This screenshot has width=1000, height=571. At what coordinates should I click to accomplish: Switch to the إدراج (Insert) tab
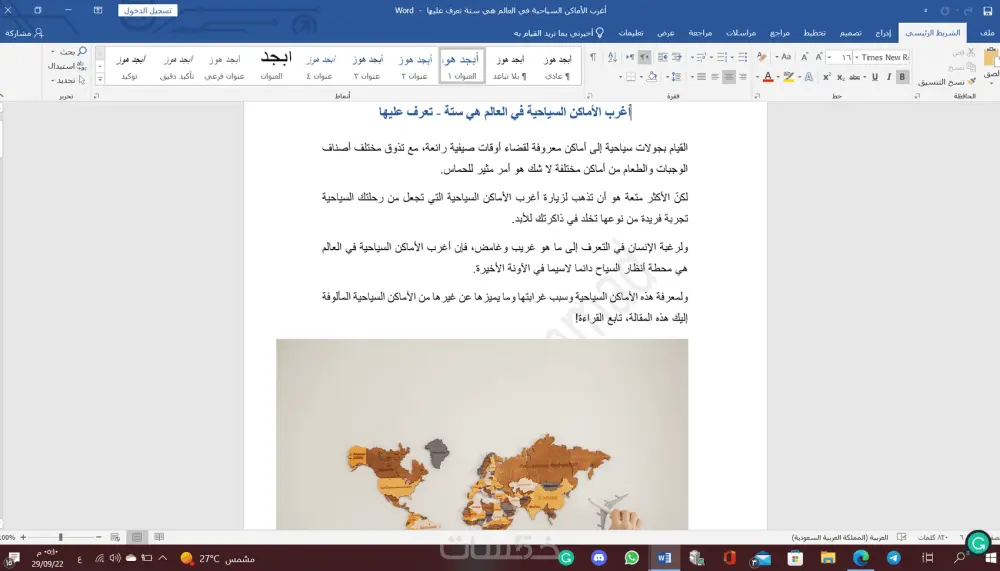click(883, 33)
